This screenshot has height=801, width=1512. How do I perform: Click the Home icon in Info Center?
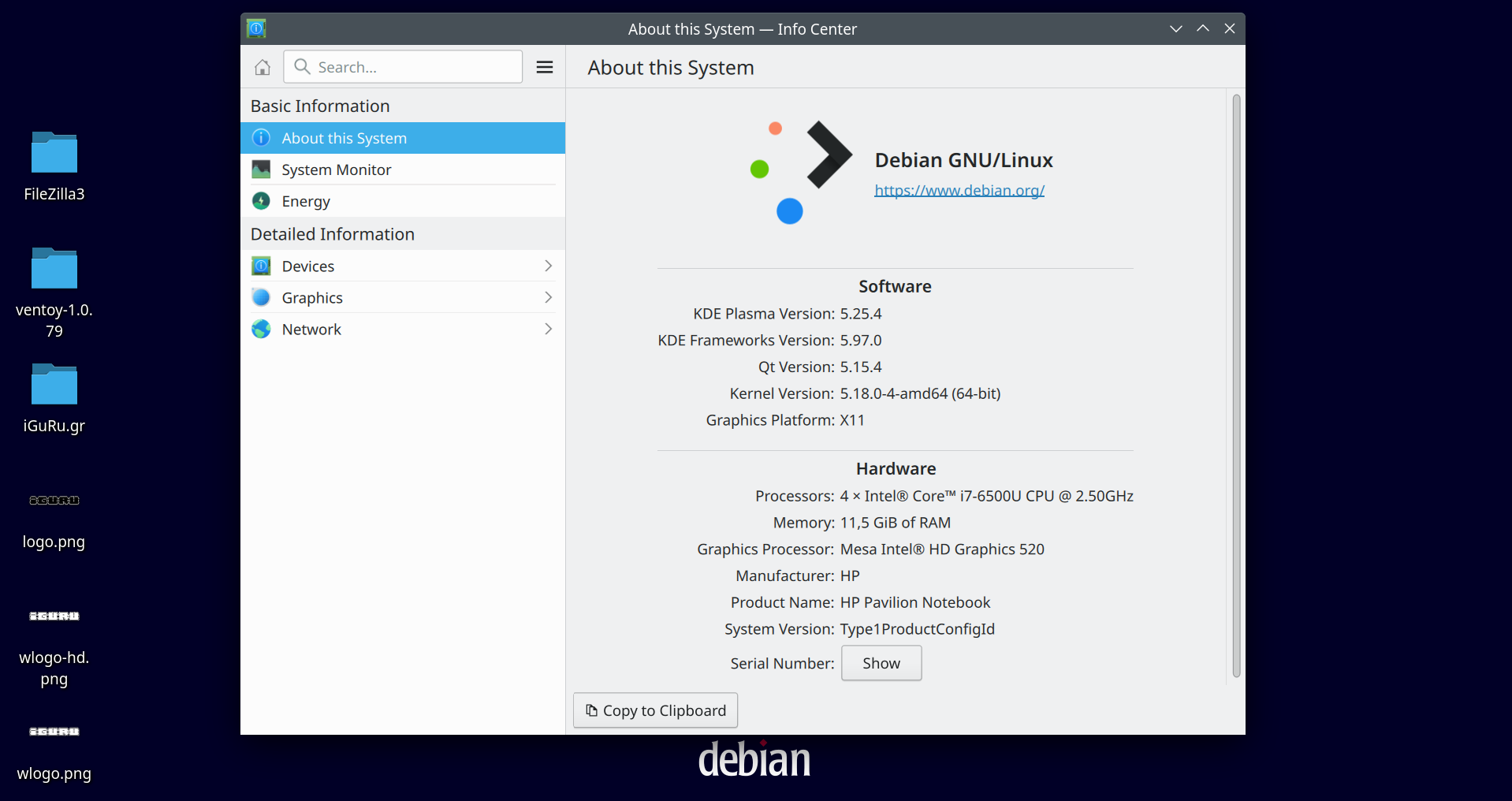[x=263, y=67]
